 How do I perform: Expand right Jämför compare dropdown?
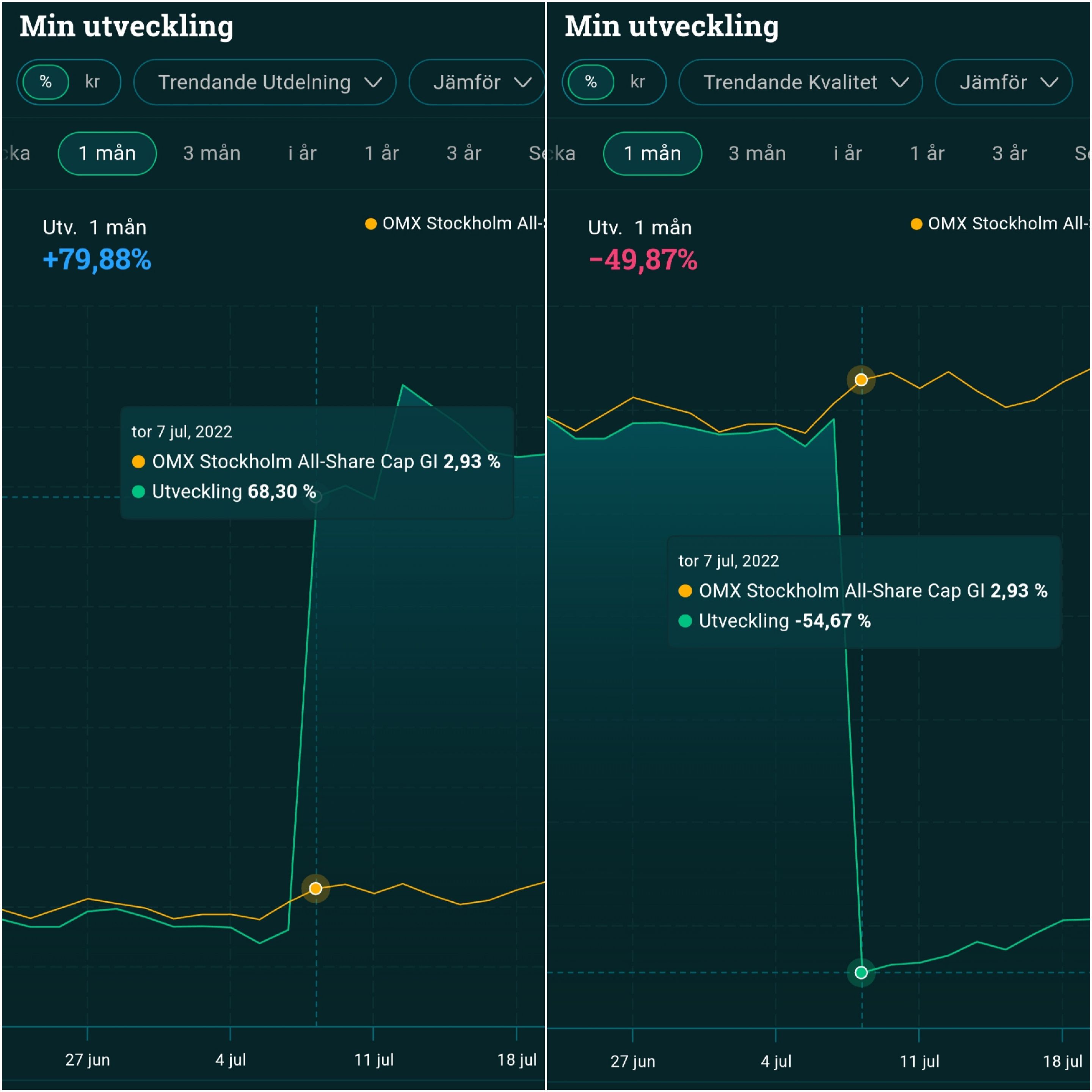[x=1003, y=83]
